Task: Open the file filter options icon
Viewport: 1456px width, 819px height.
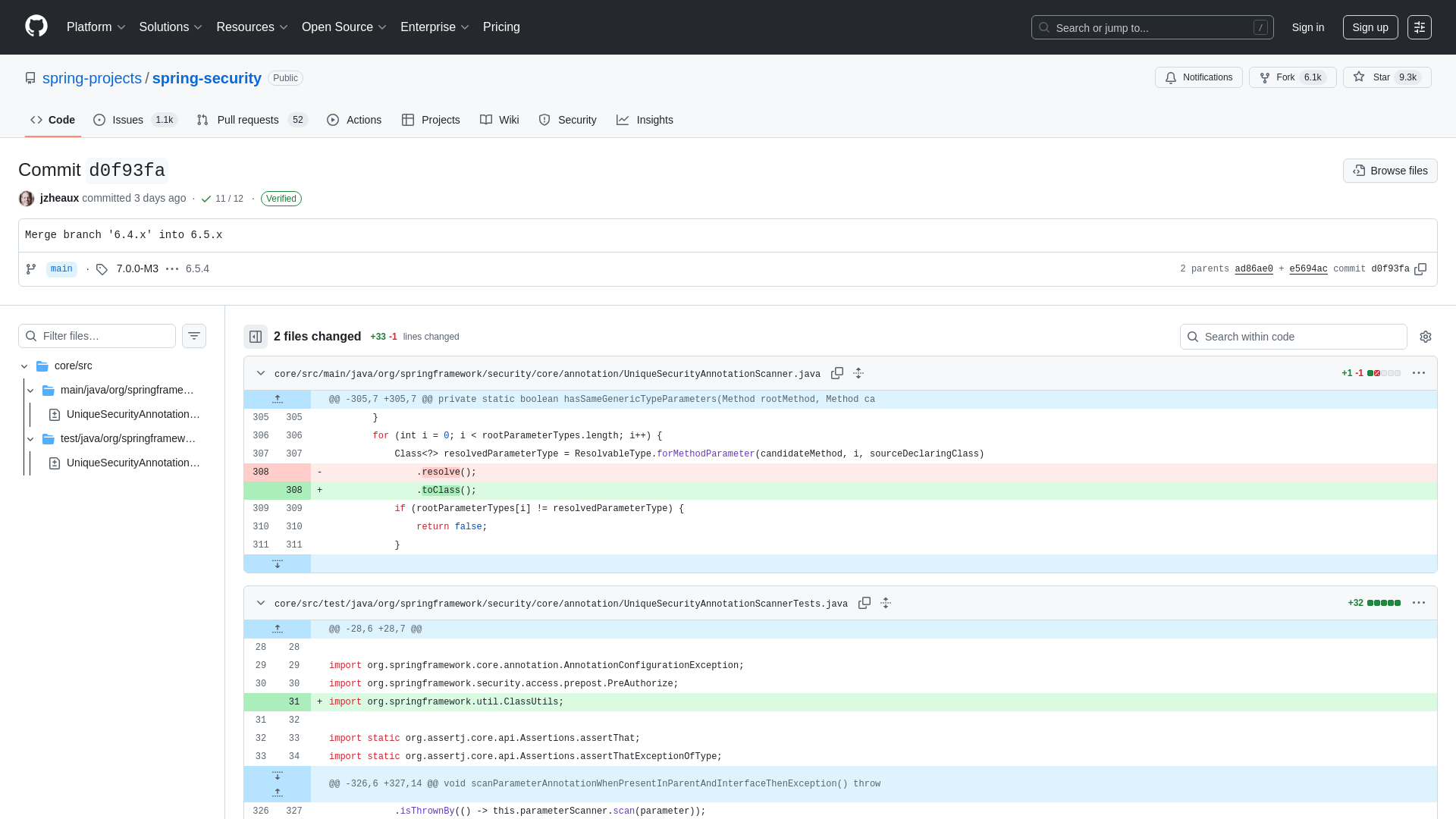Action: [x=194, y=336]
